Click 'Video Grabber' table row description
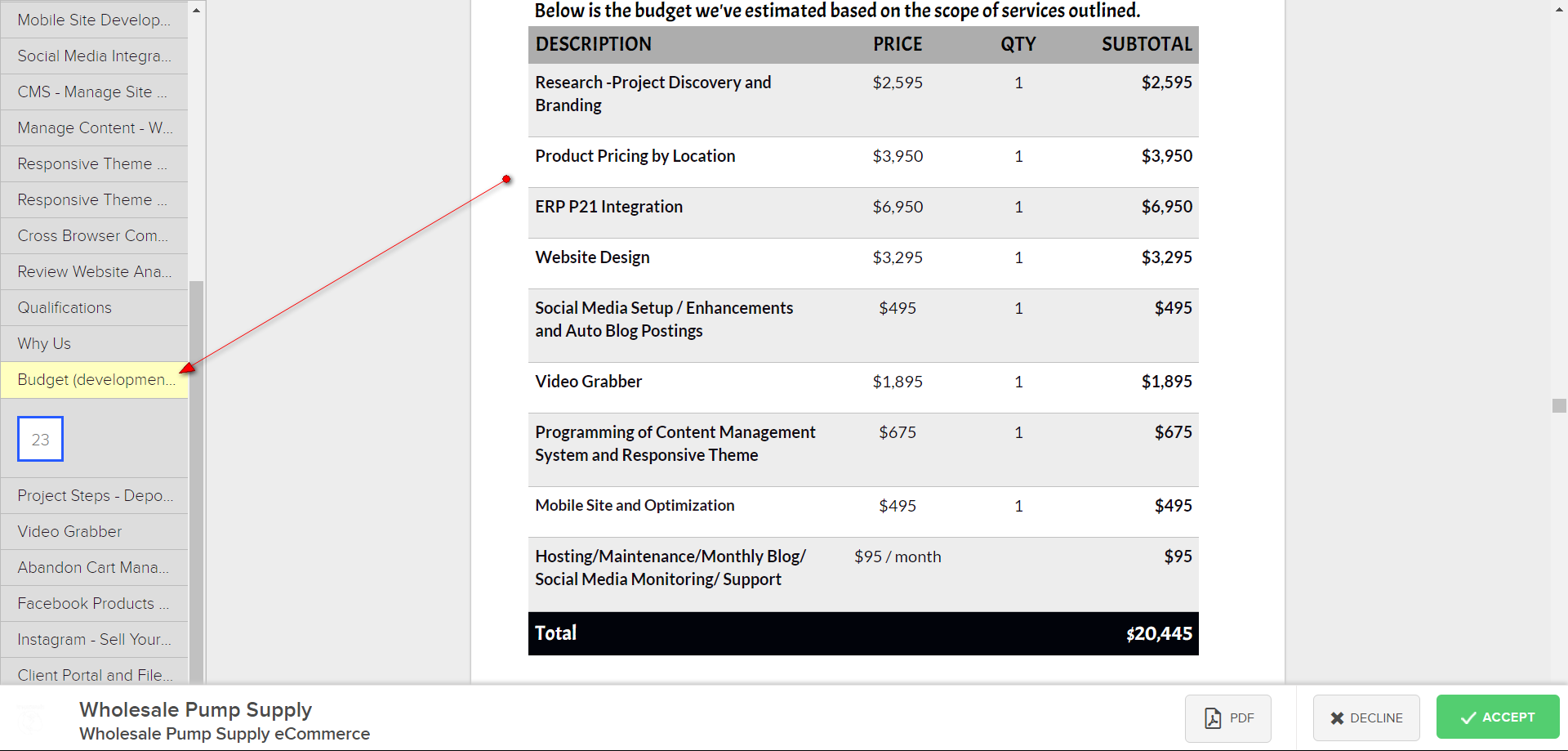Viewport: 1568px width, 751px height. pyautogui.click(x=589, y=382)
